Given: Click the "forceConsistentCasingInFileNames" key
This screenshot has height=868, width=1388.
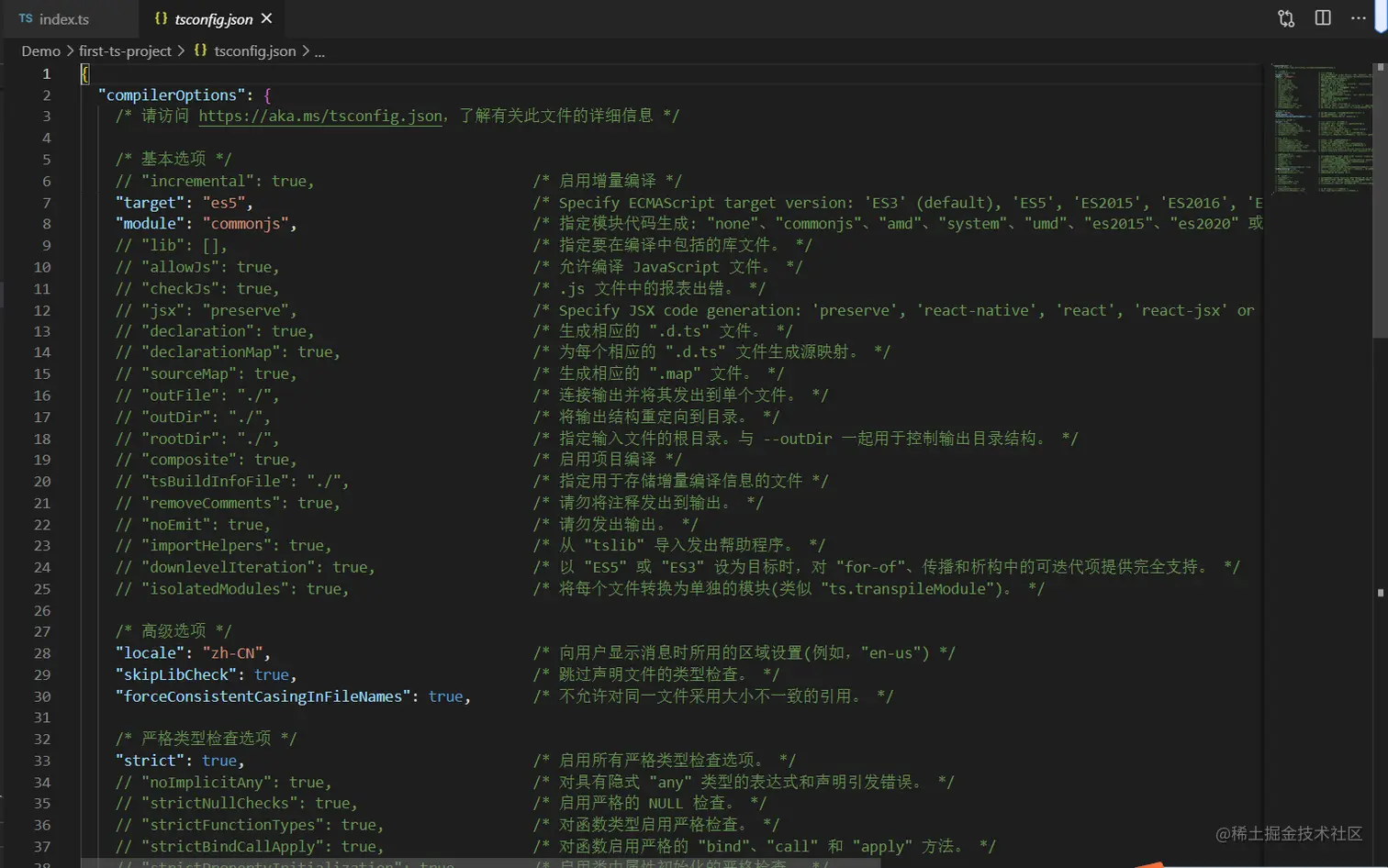Looking at the screenshot, I should click(x=263, y=696).
